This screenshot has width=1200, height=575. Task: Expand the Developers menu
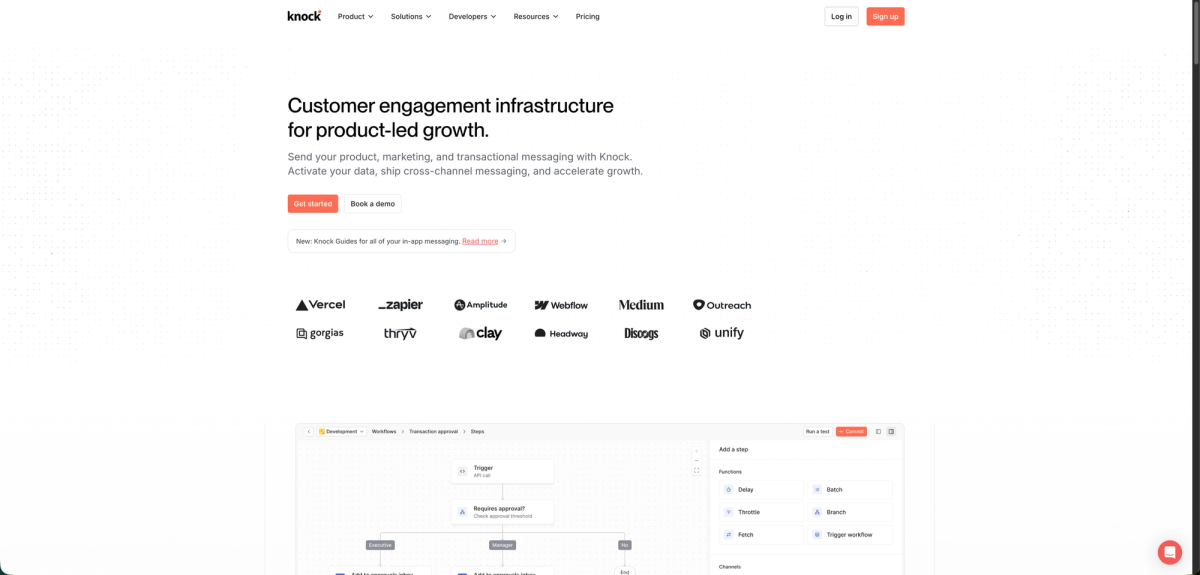(472, 16)
